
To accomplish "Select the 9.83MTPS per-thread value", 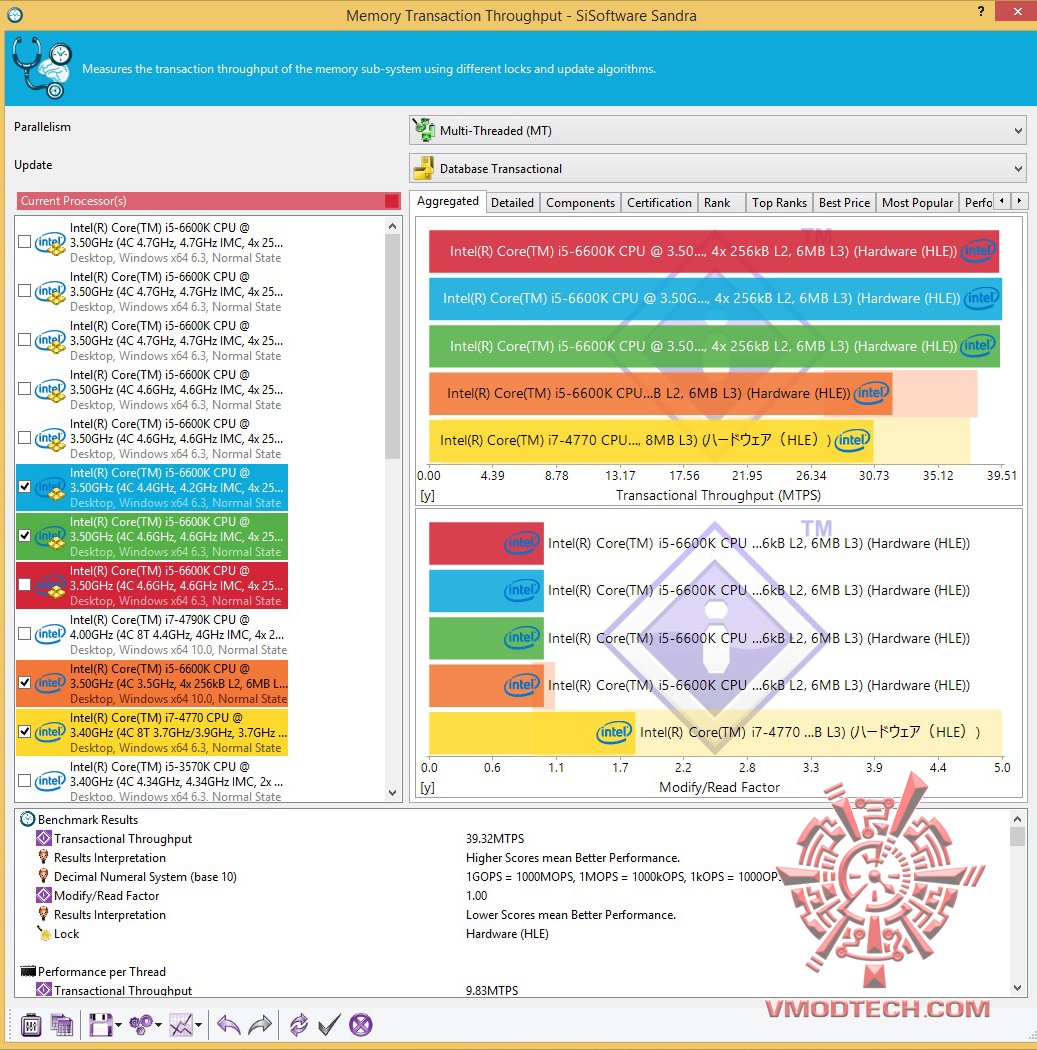I will point(492,990).
